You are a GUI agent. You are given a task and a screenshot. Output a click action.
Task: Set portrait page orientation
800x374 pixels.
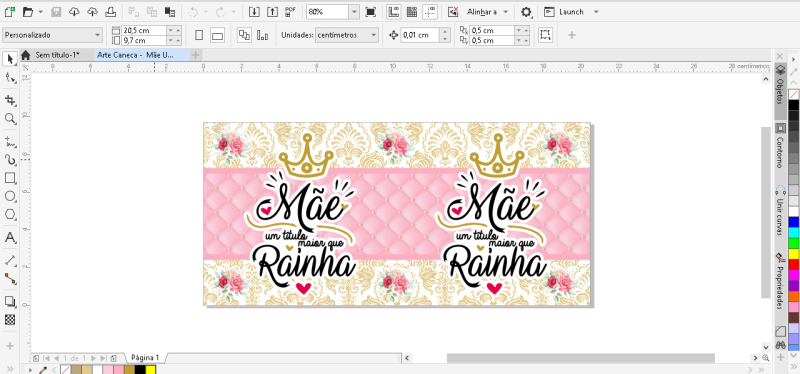pyautogui.click(x=199, y=35)
